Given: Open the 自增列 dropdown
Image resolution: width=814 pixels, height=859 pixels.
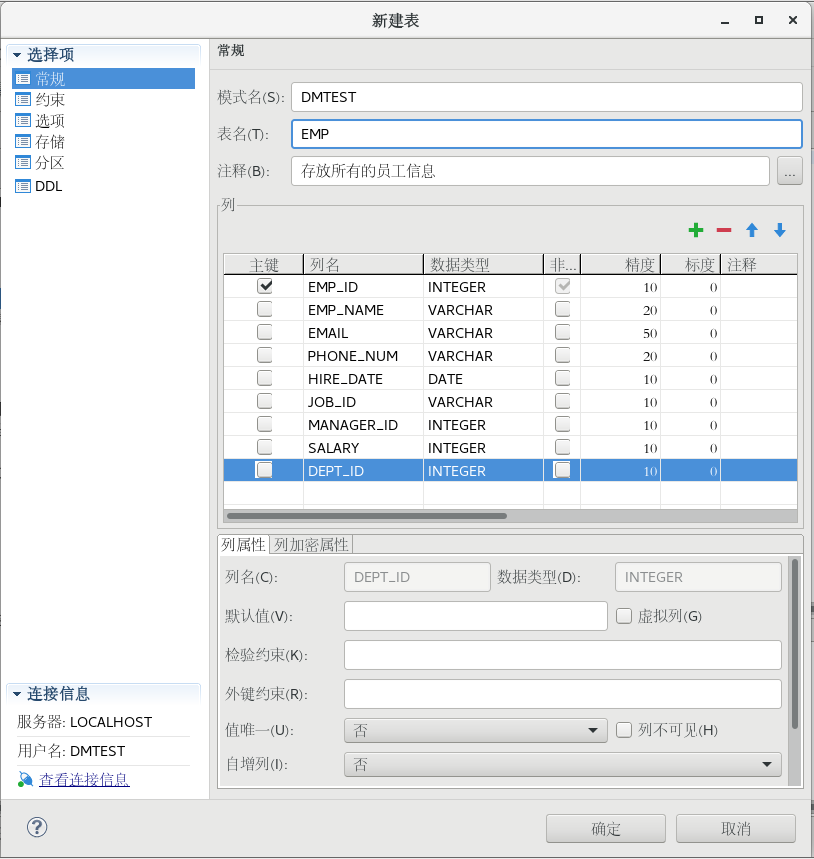Looking at the screenshot, I should pyautogui.click(x=767, y=764).
